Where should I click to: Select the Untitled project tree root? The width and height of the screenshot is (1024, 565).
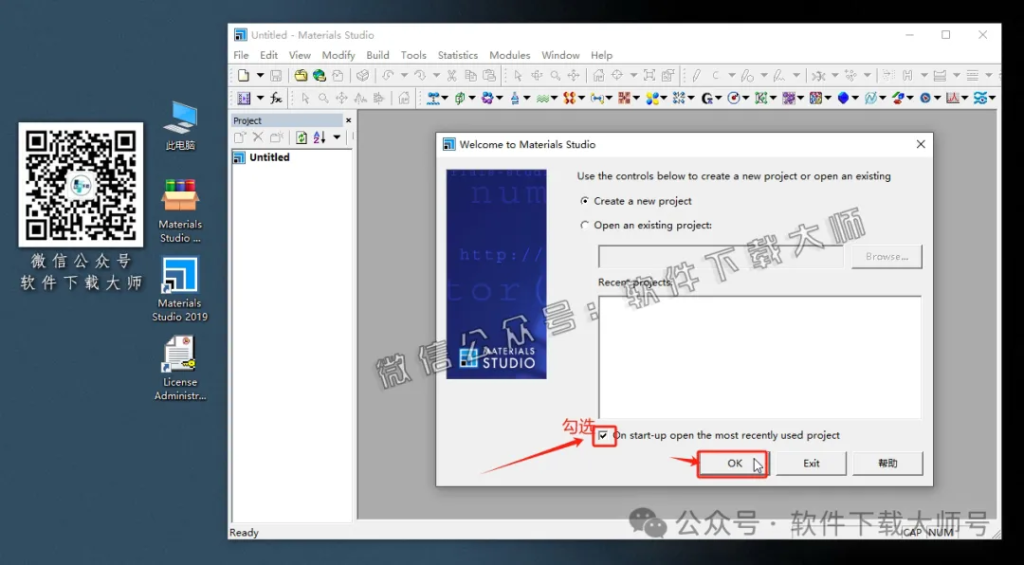[269, 158]
